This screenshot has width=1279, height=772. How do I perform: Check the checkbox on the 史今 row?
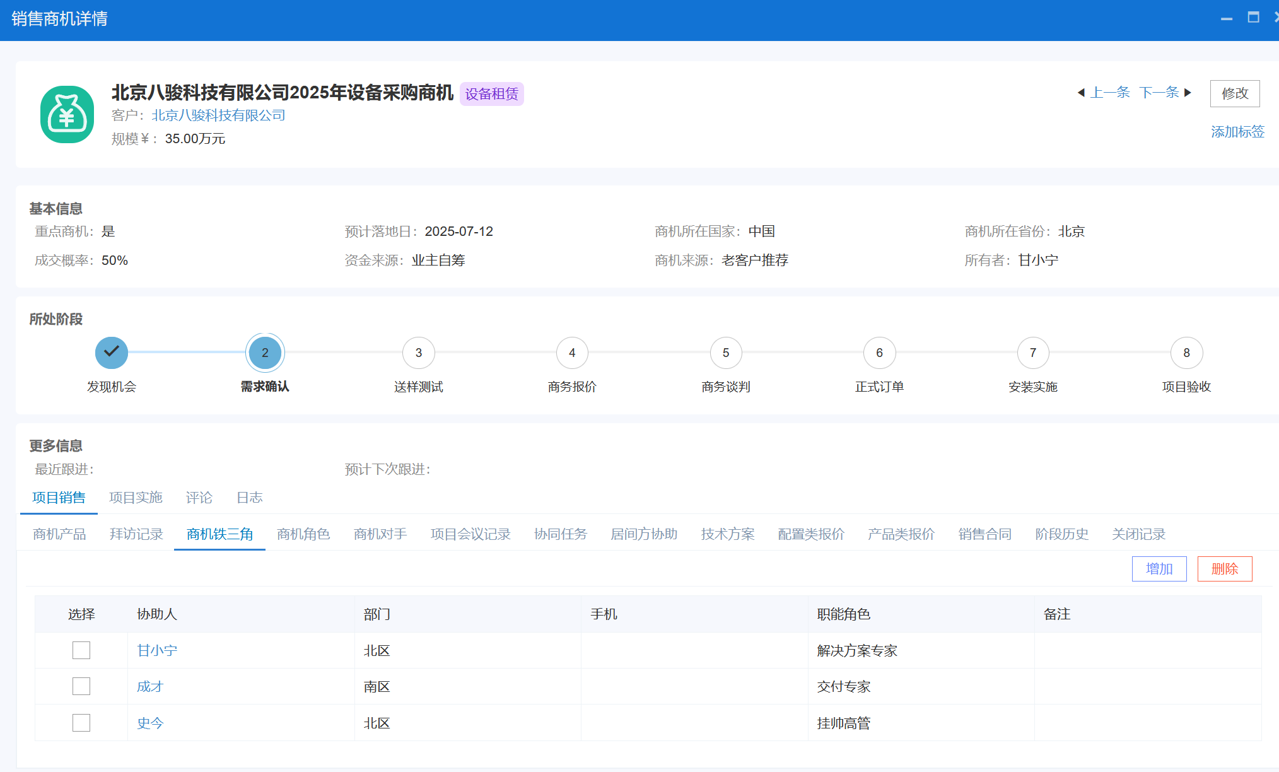(80, 722)
